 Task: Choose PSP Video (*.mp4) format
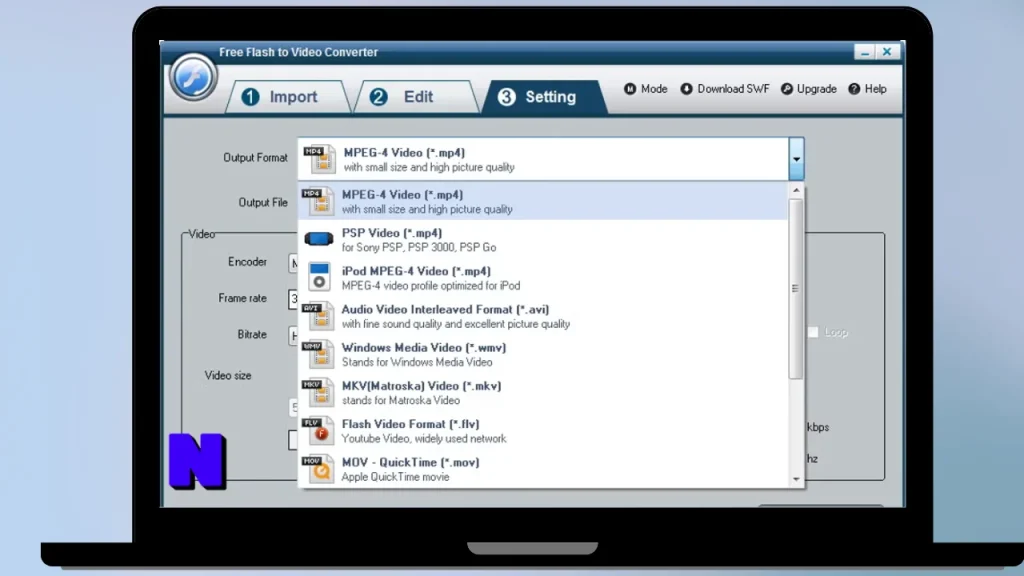(x=543, y=240)
